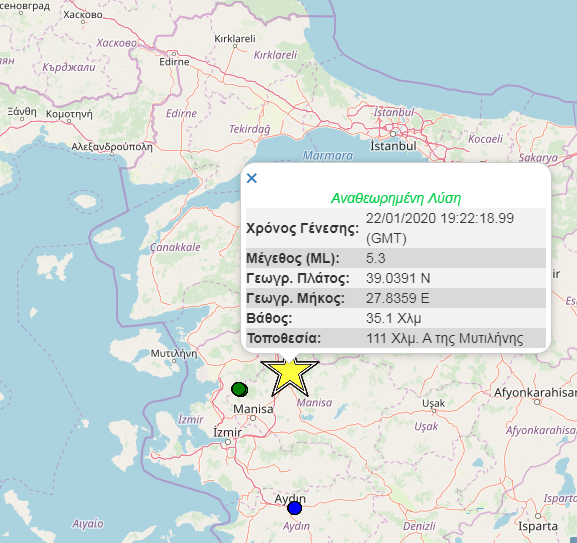
Task: Close the earthquake info popup
Action: 252,178
